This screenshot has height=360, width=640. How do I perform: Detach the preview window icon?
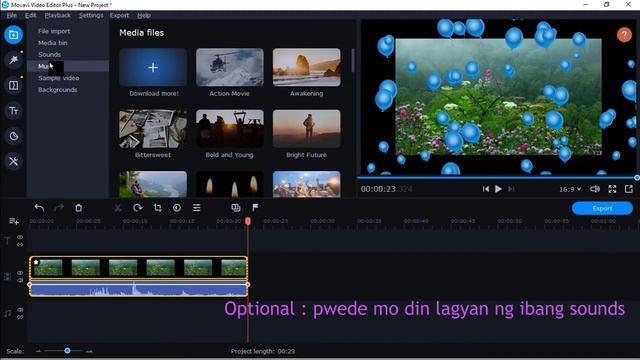629,189
